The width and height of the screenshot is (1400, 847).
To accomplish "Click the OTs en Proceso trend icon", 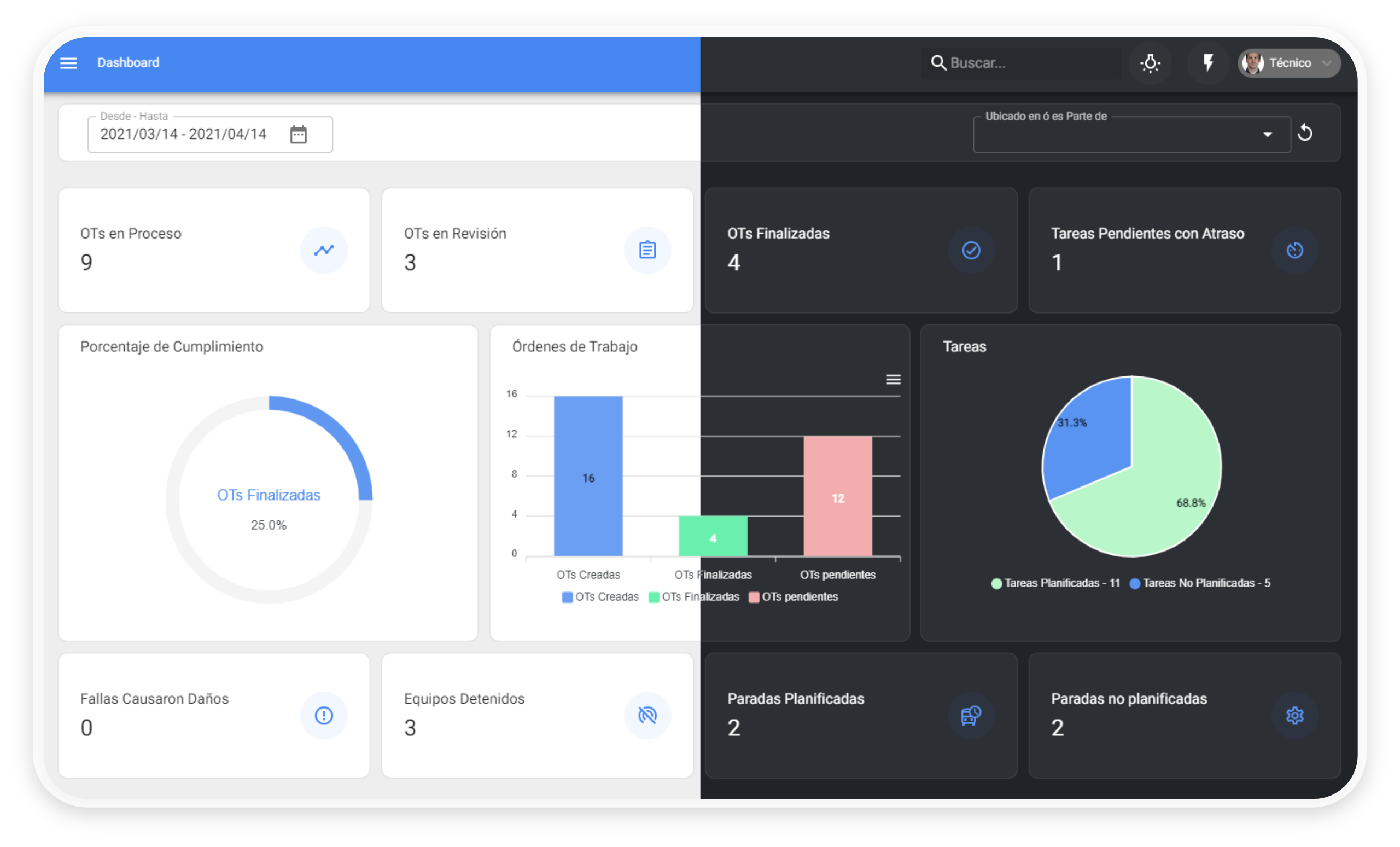I will (x=324, y=250).
